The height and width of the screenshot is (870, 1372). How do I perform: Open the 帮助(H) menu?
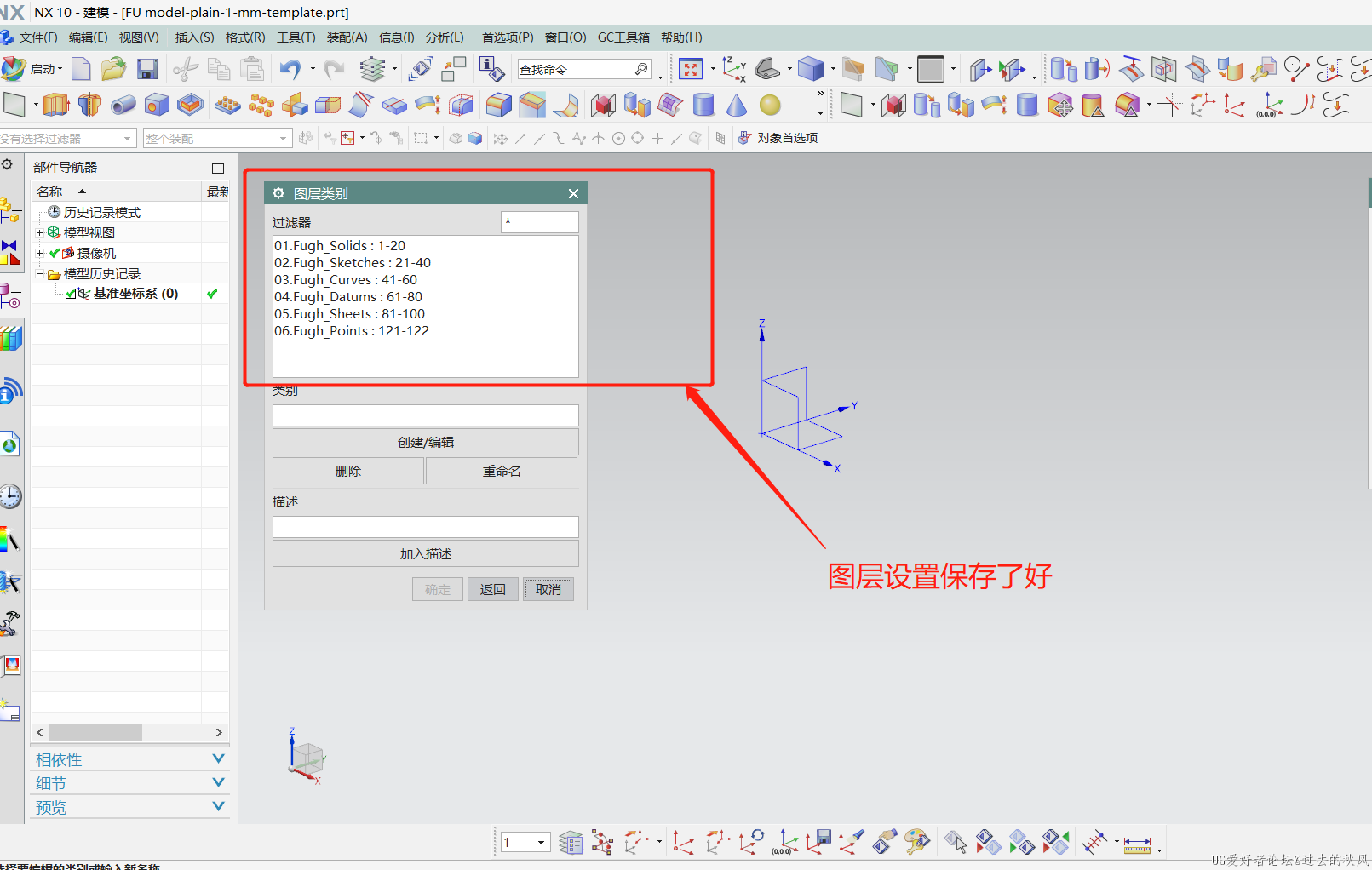coord(681,37)
